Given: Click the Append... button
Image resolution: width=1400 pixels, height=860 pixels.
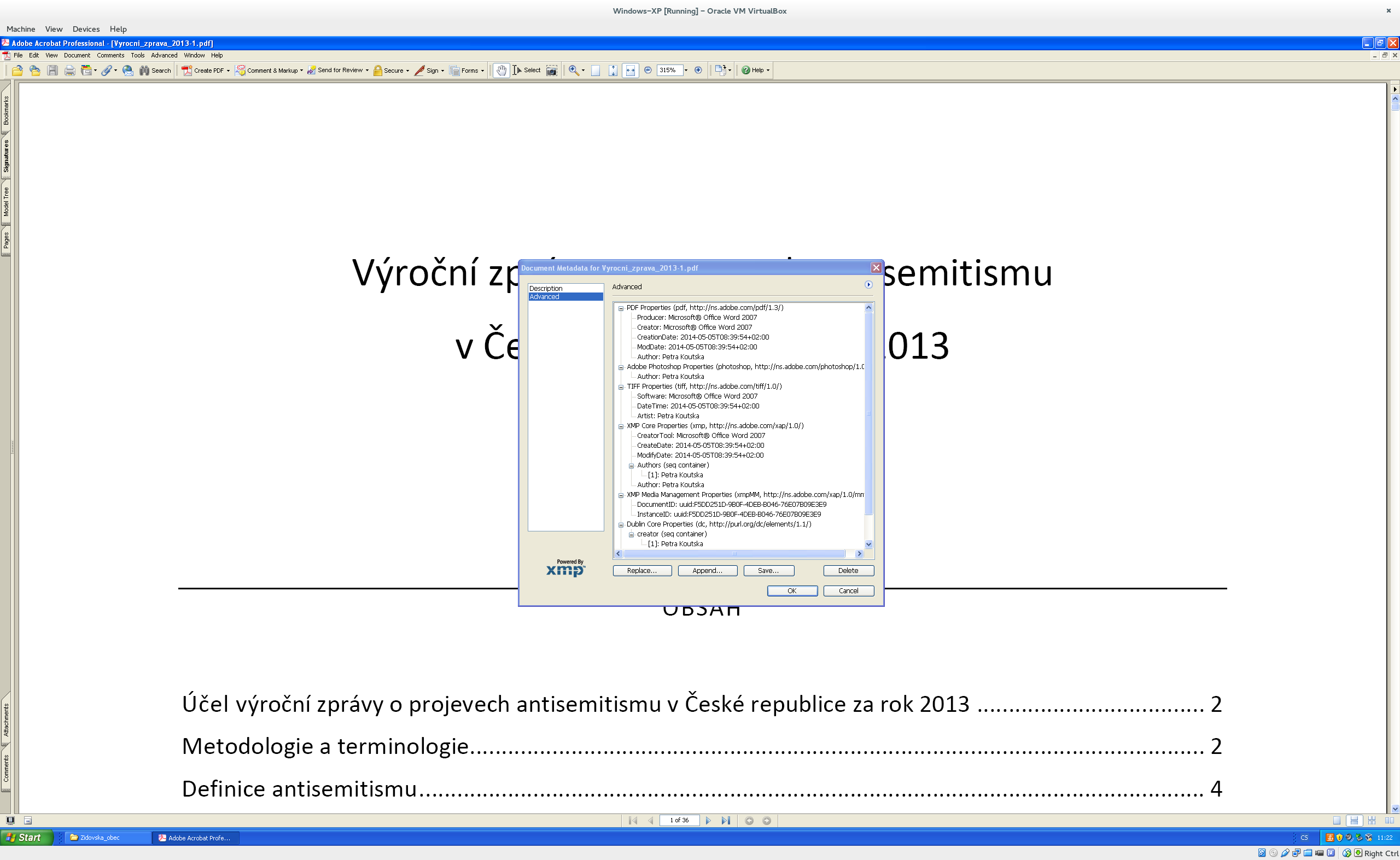Looking at the screenshot, I should click(x=708, y=570).
